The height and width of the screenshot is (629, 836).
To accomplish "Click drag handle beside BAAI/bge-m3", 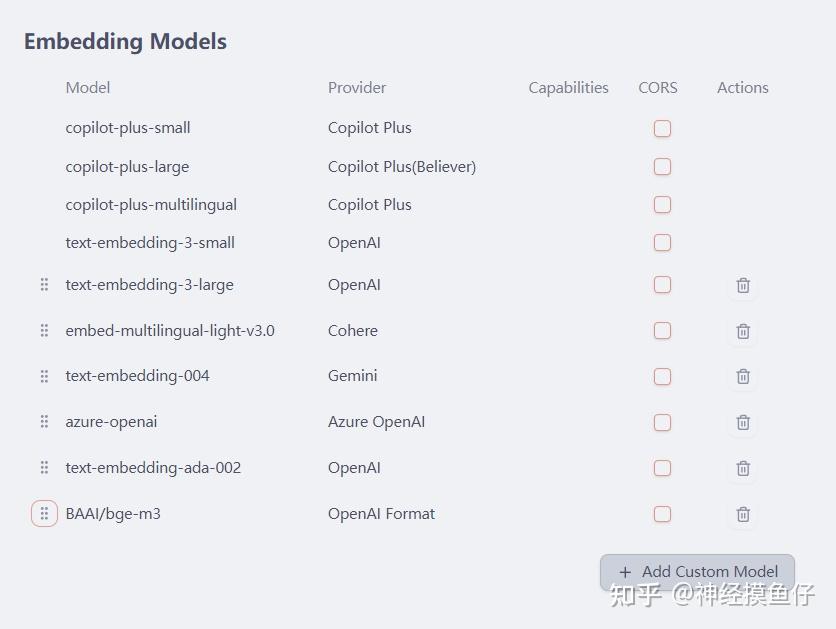I will click(44, 514).
